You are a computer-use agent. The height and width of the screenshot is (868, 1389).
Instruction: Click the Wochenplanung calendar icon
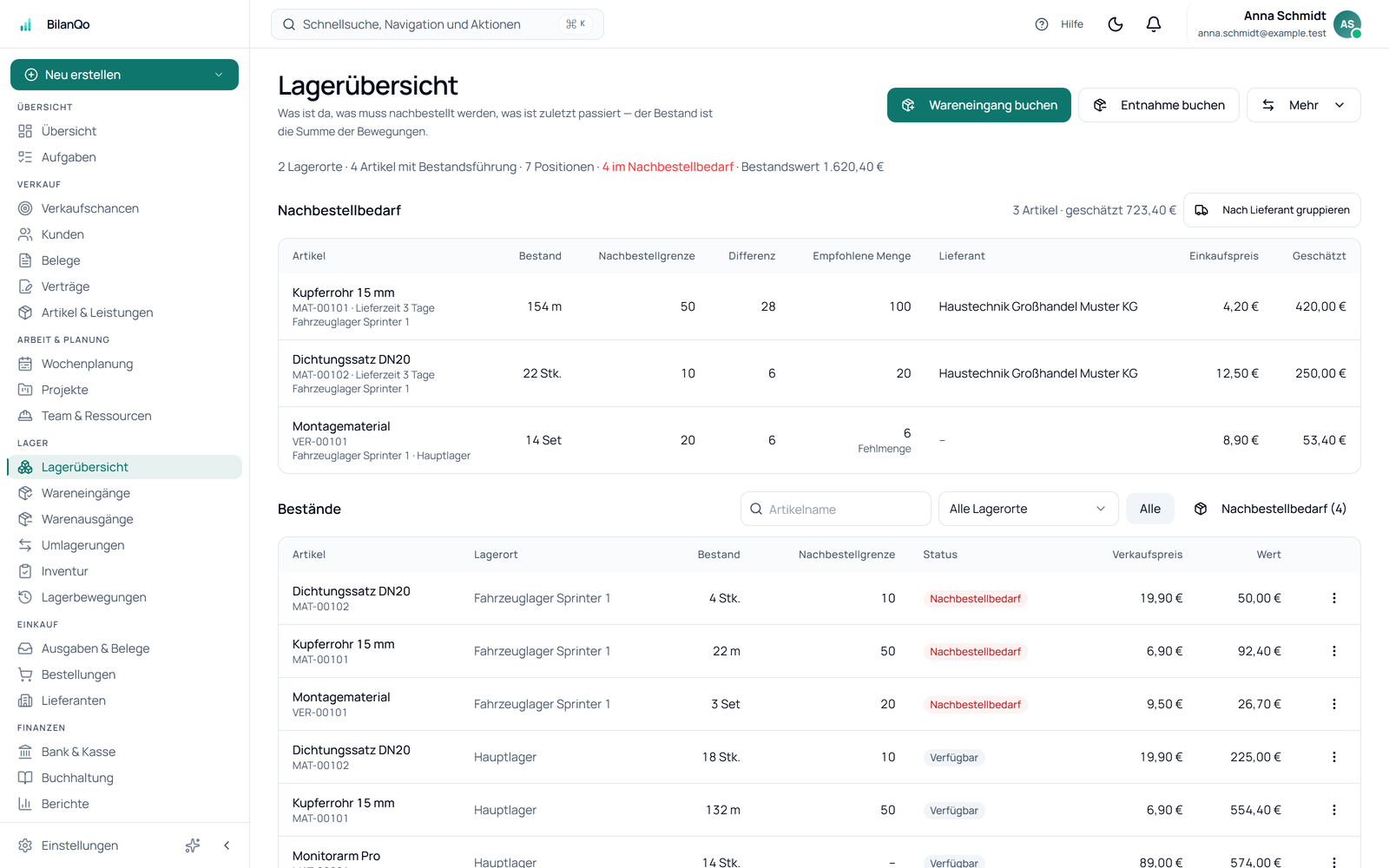click(x=25, y=364)
